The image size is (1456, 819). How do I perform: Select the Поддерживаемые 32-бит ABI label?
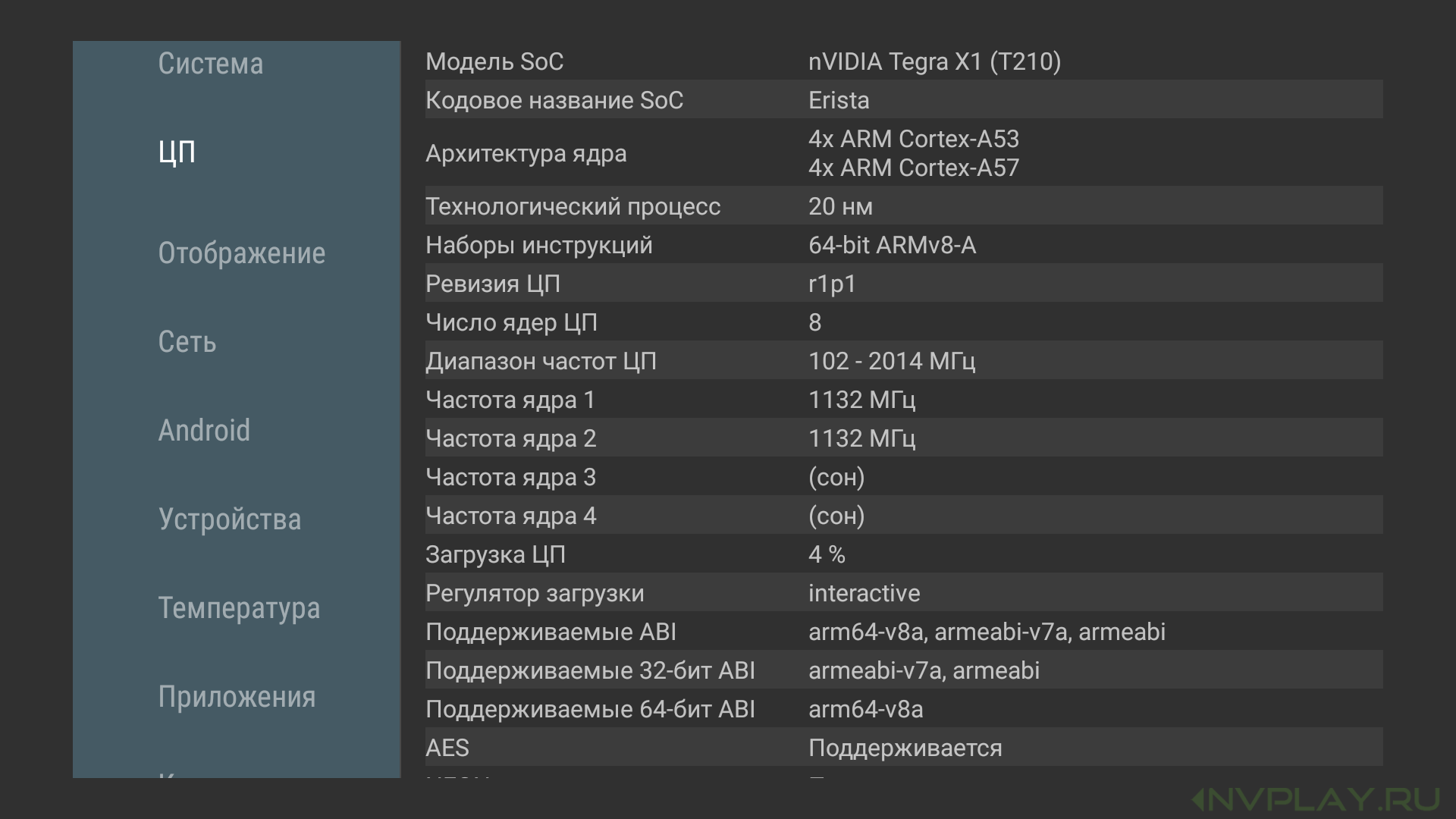[590, 670]
